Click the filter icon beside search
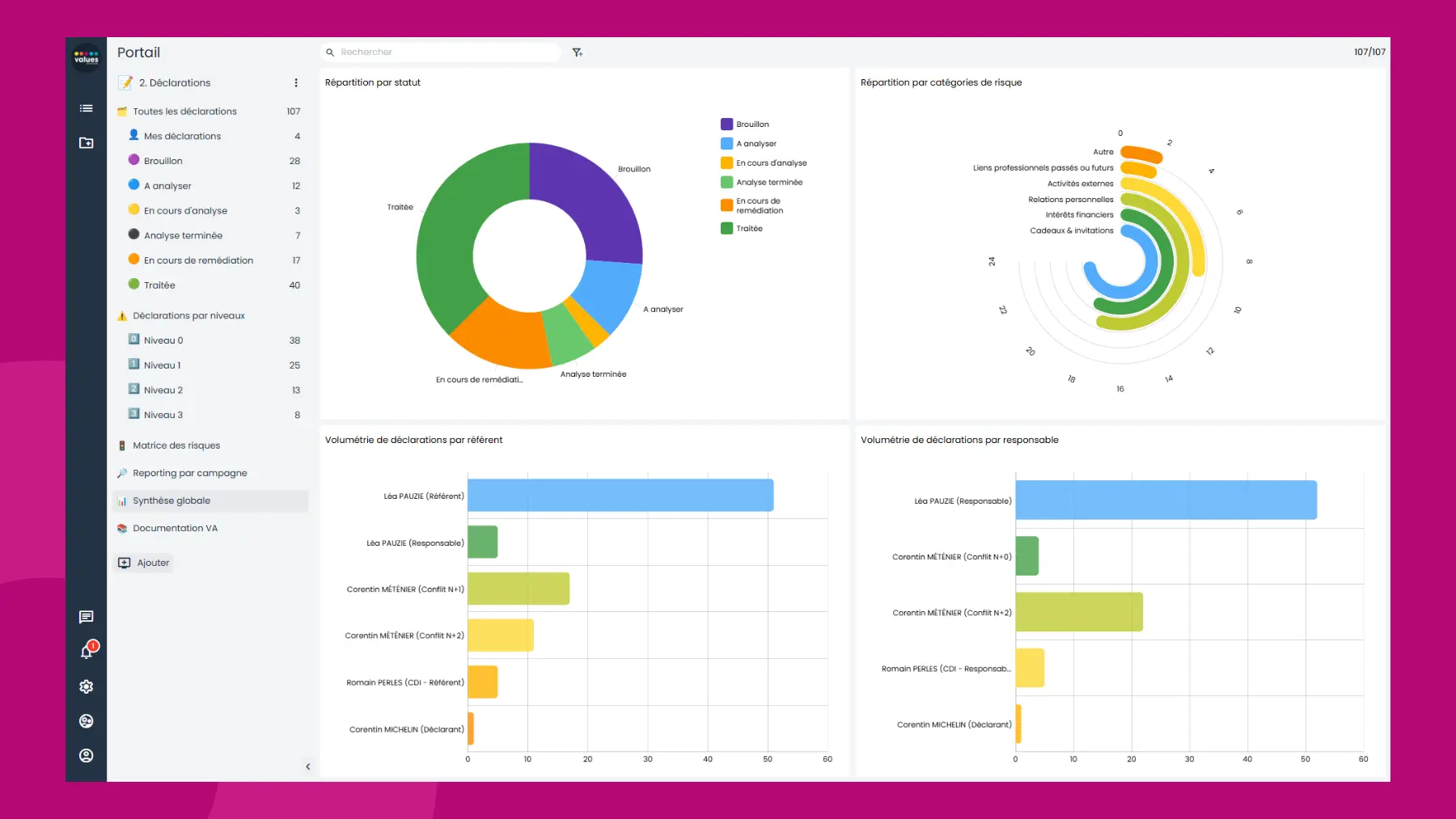This screenshot has width=1456, height=819. point(578,53)
